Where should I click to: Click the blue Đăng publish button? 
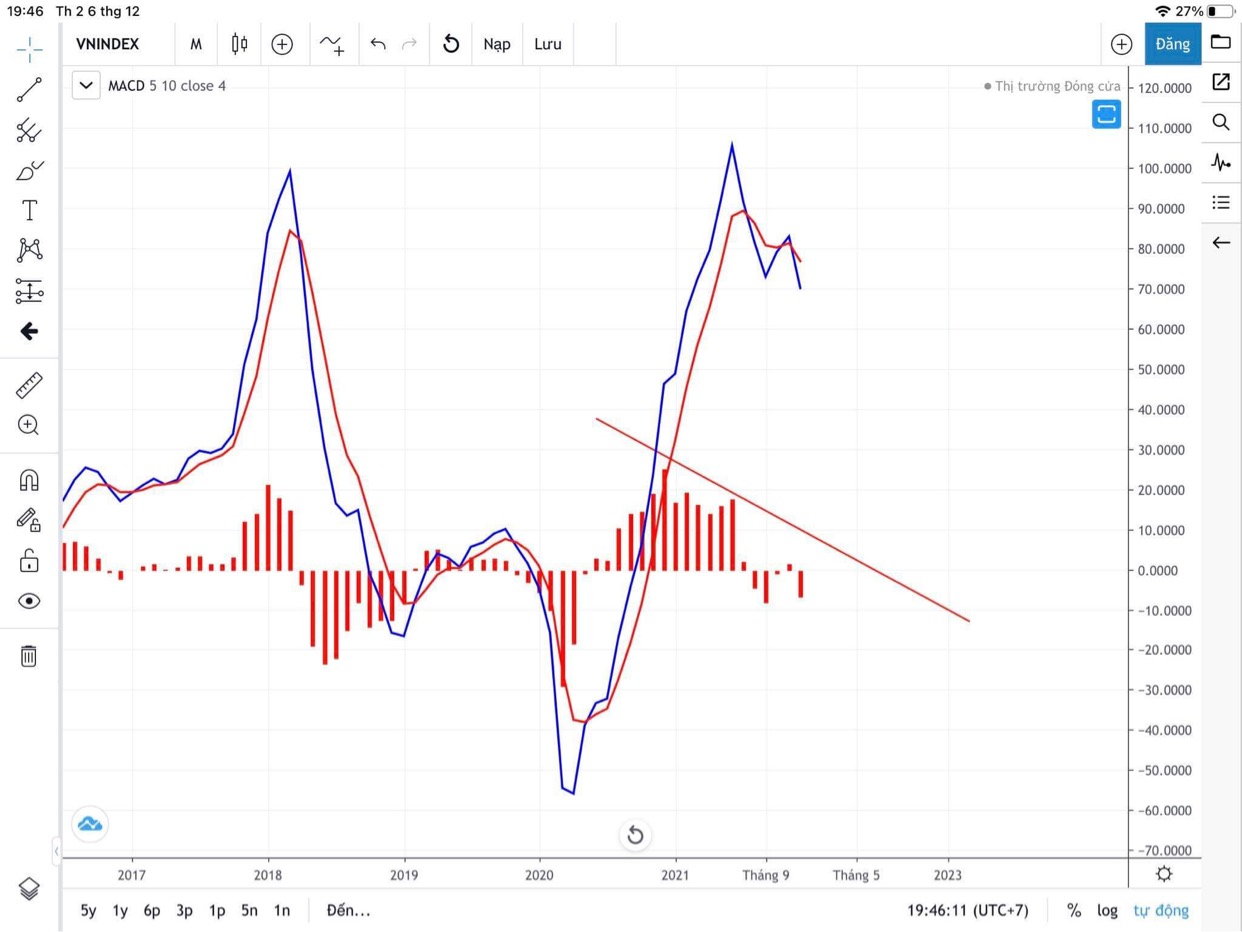click(x=1172, y=44)
